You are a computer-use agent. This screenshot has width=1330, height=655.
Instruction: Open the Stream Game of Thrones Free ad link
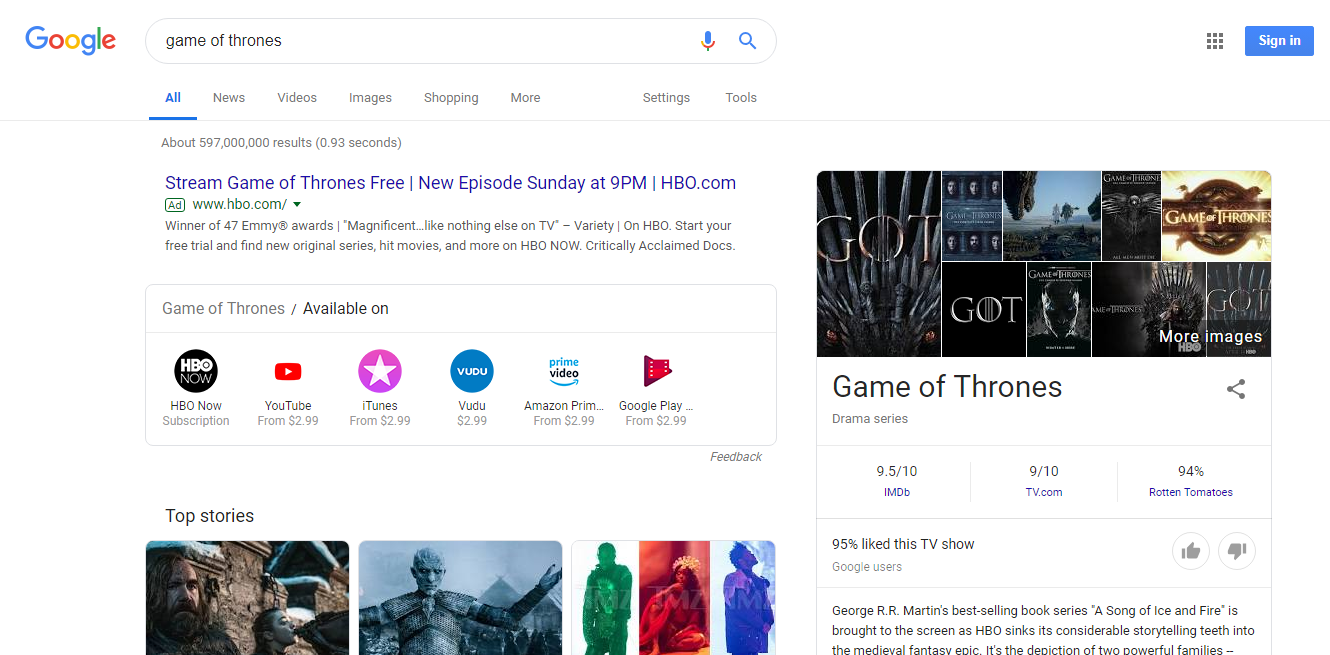(450, 183)
